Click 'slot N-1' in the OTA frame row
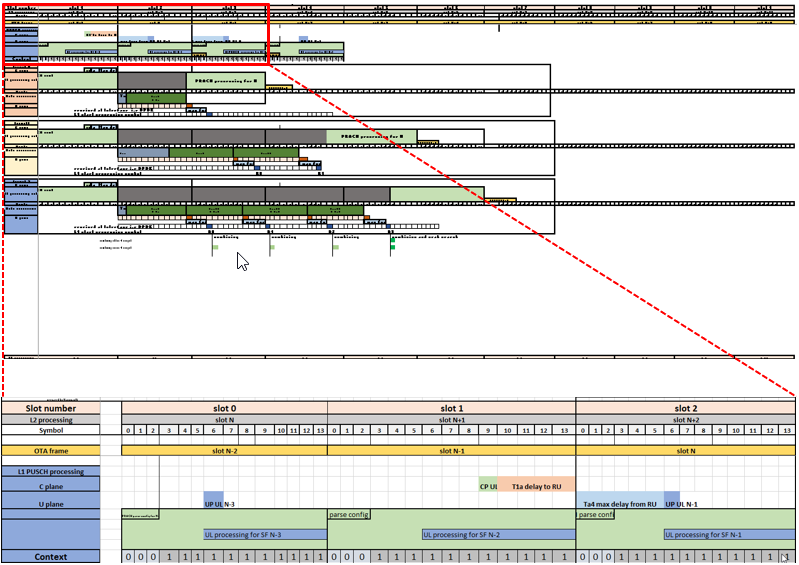The width and height of the screenshot is (799, 565). coord(451,451)
